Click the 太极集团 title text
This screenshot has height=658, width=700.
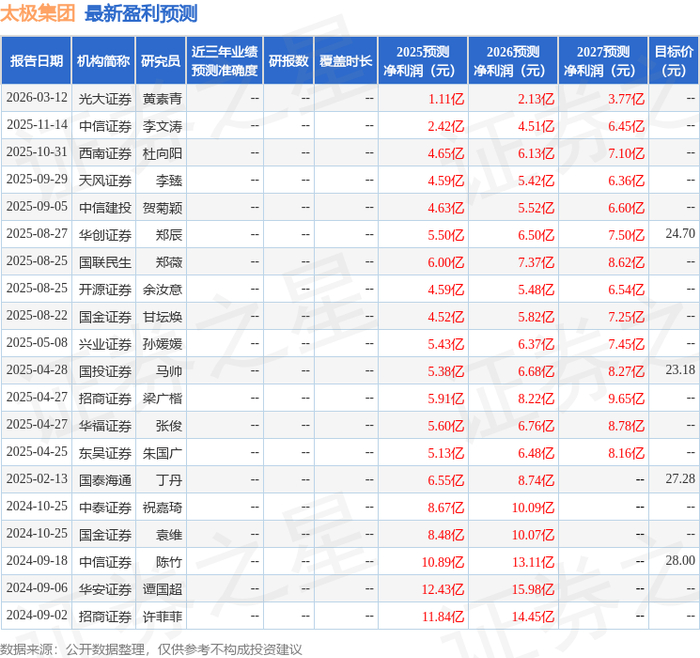(38, 13)
